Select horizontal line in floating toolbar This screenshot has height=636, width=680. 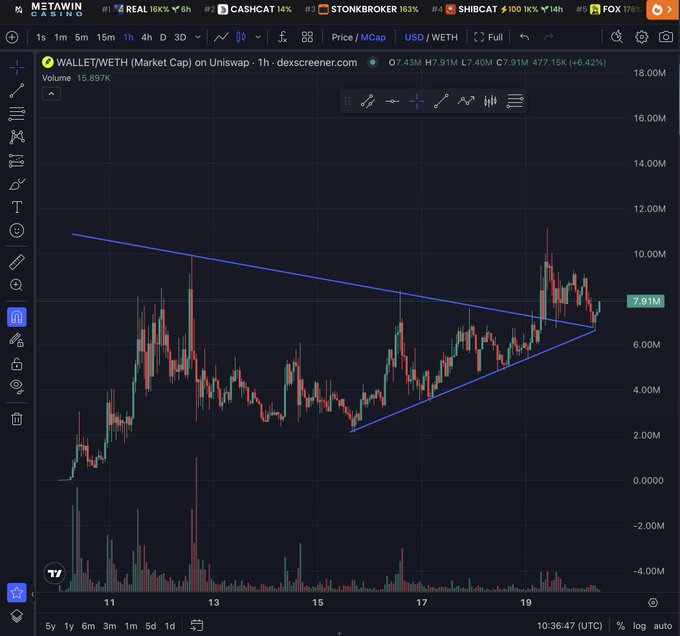click(x=392, y=101)
